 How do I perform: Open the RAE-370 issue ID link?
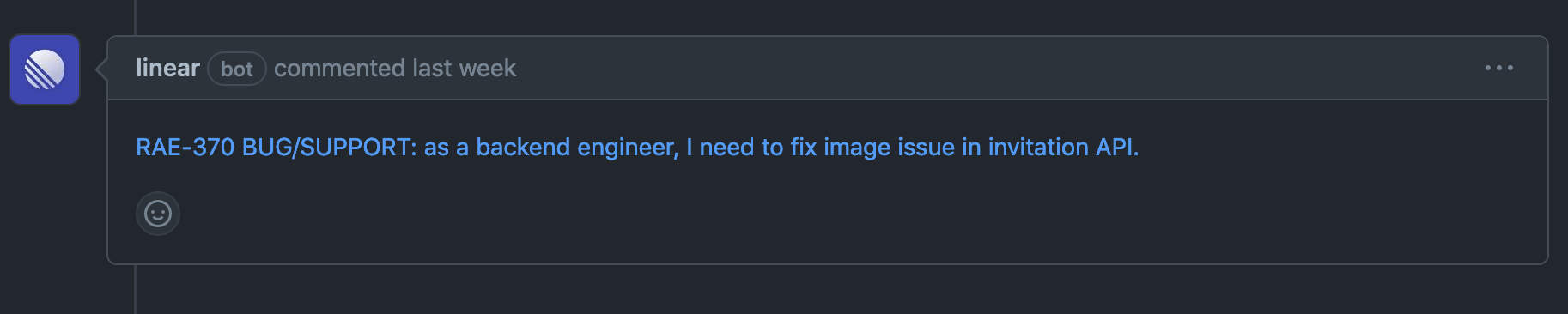[185, 148]
